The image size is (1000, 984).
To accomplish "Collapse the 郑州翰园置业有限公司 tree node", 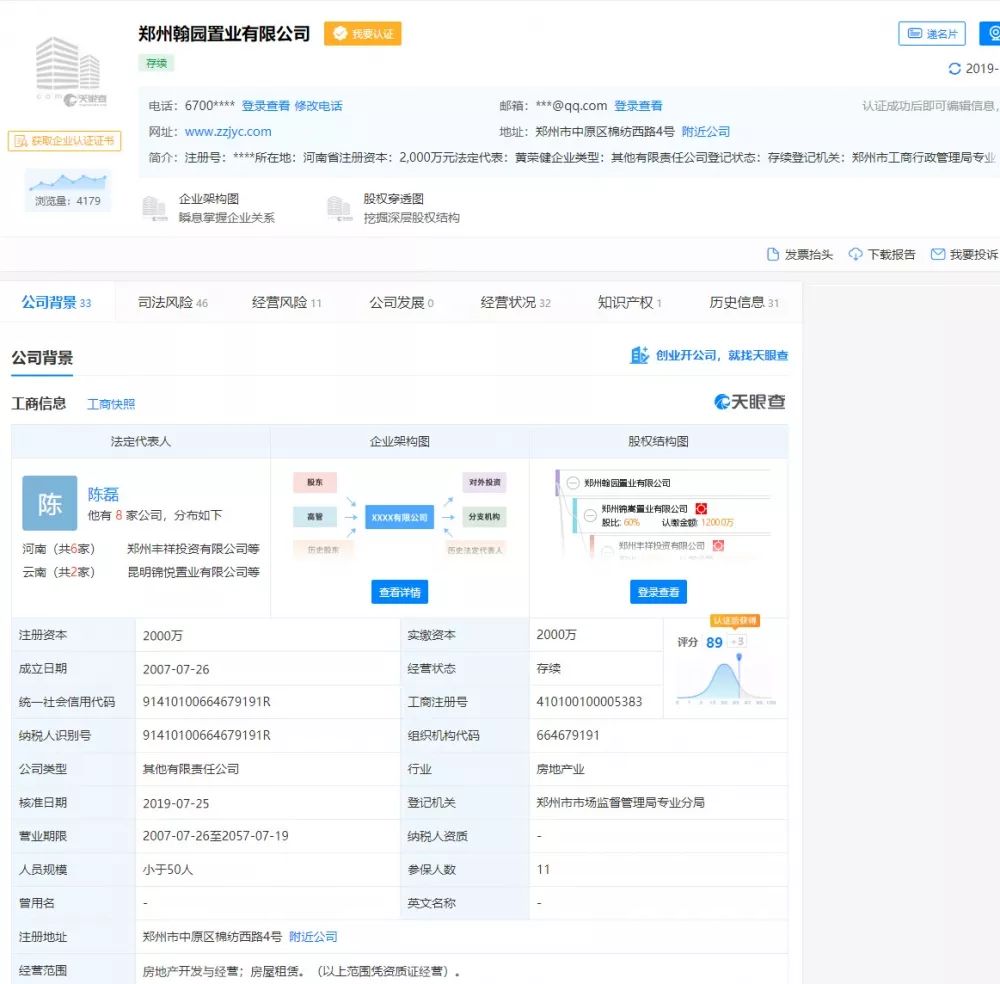I will pyautogui.click(x=573, y=483).
